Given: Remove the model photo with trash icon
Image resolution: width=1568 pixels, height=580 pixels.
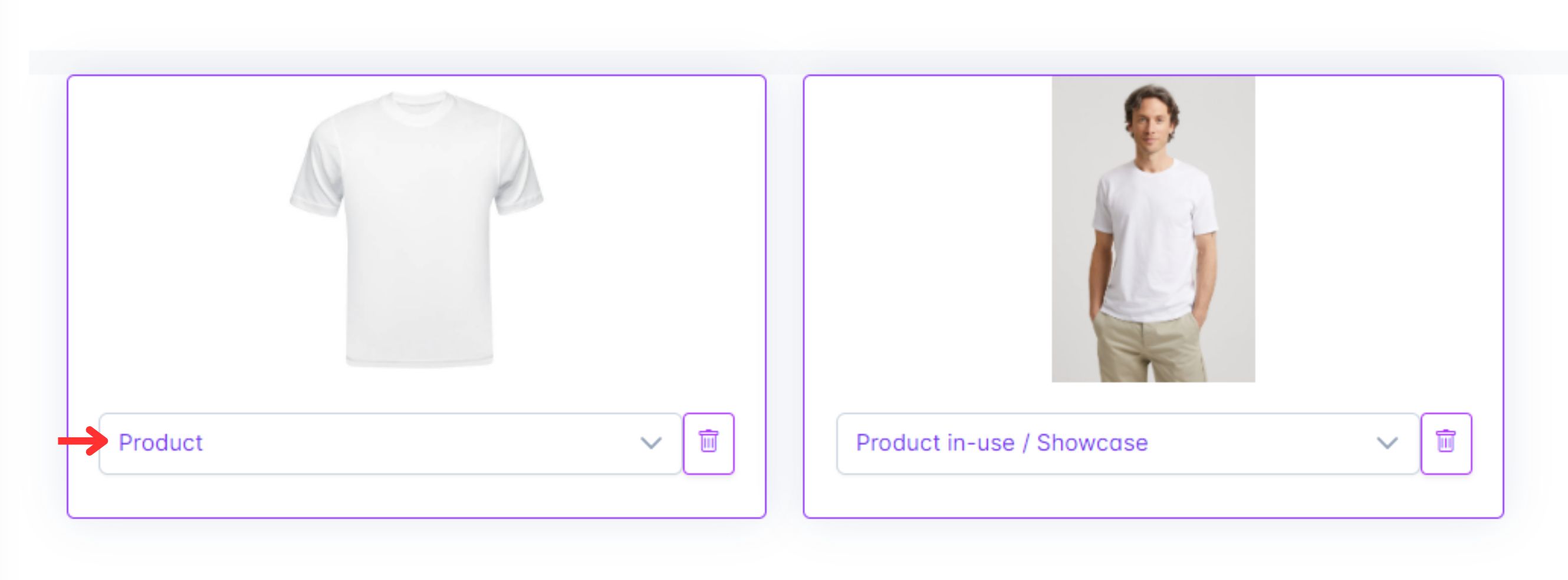Looking at the screenshot, I should [x=1446, y=443].
